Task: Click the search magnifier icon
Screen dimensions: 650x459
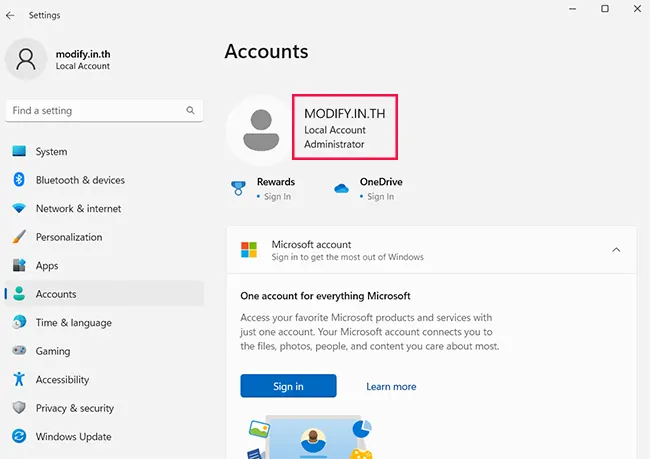Action: [x=190, y=111]
